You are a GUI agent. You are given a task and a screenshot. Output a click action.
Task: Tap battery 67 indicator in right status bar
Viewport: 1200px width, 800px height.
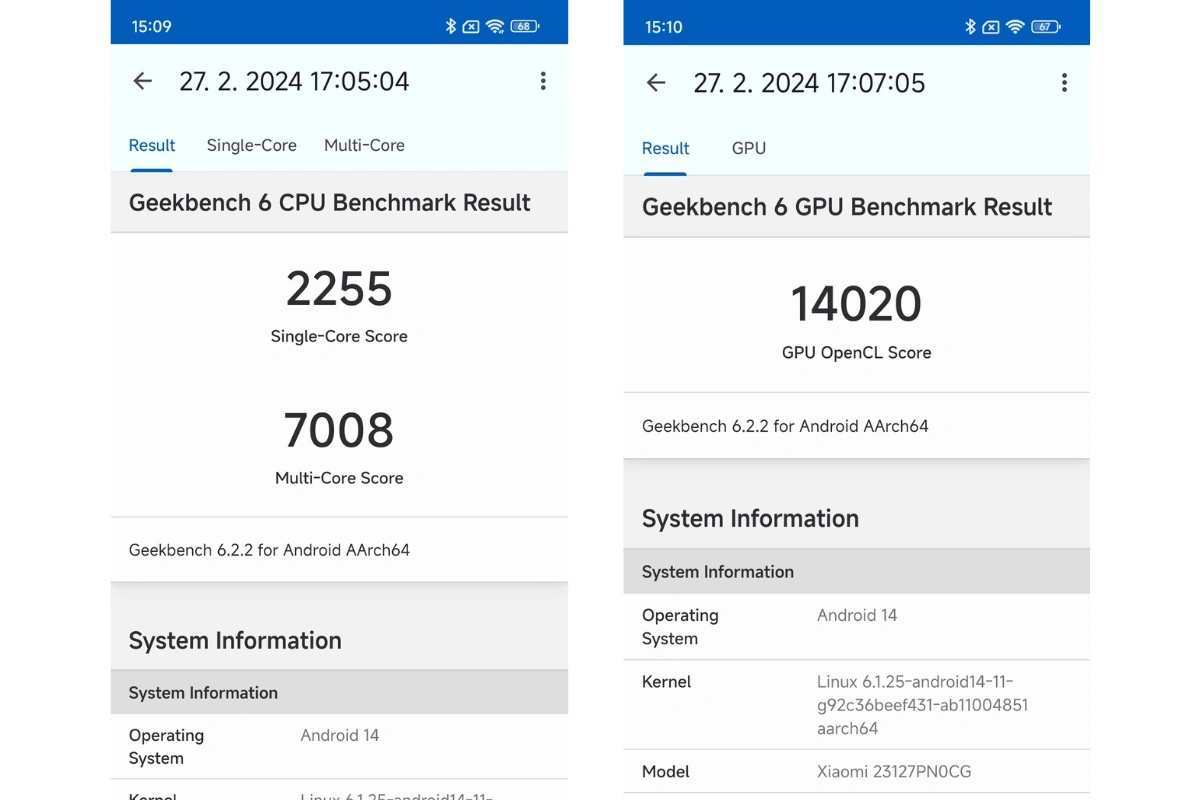[1045, 27]
